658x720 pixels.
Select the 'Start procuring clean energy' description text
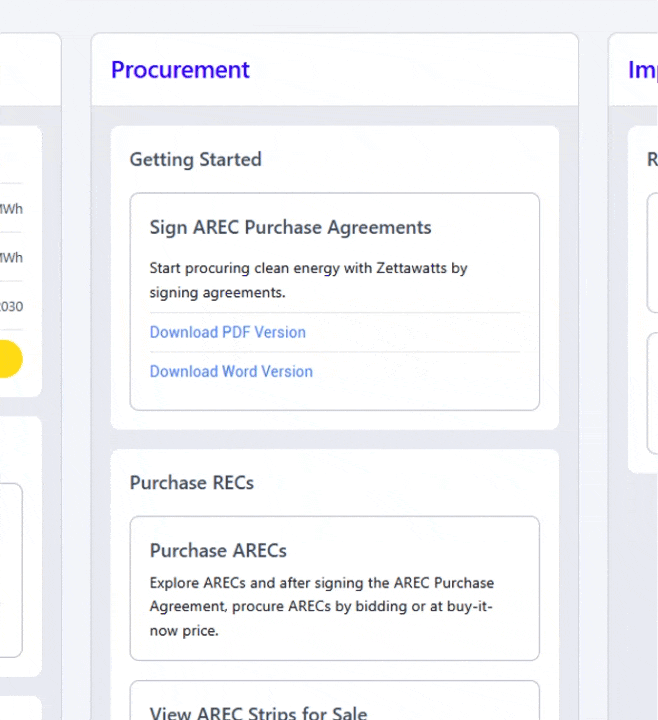click(308, 280)
